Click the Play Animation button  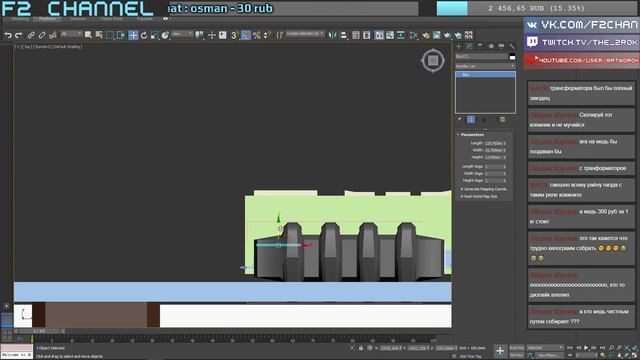[x=586, y=348]
